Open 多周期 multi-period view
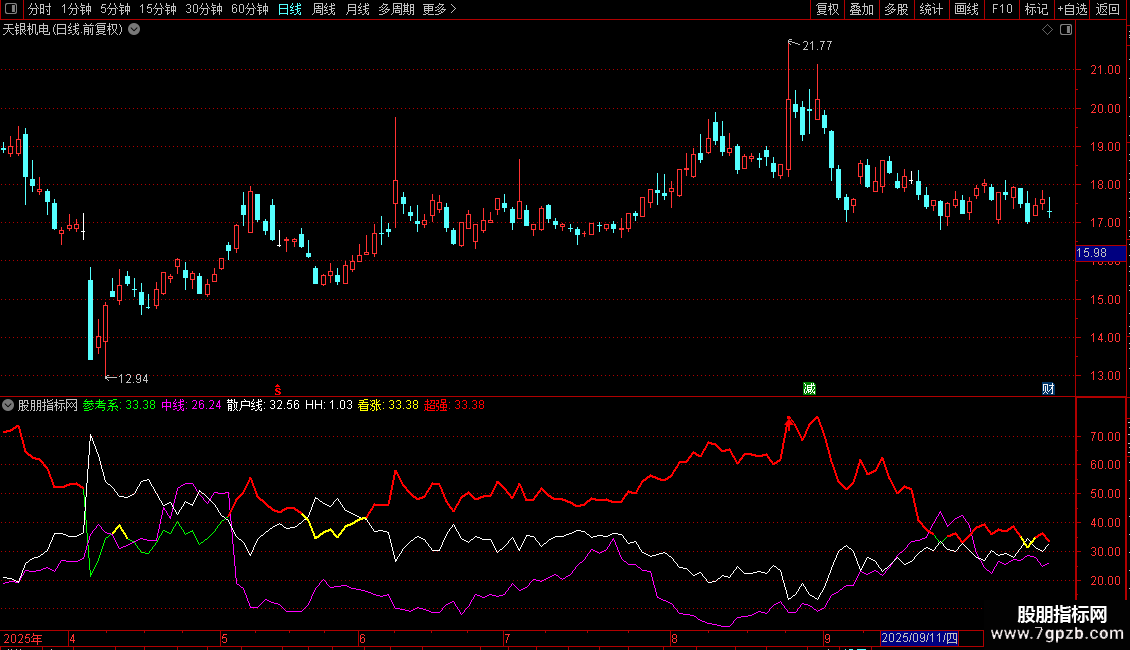The image size is (1130, 650). click(396, 9)
